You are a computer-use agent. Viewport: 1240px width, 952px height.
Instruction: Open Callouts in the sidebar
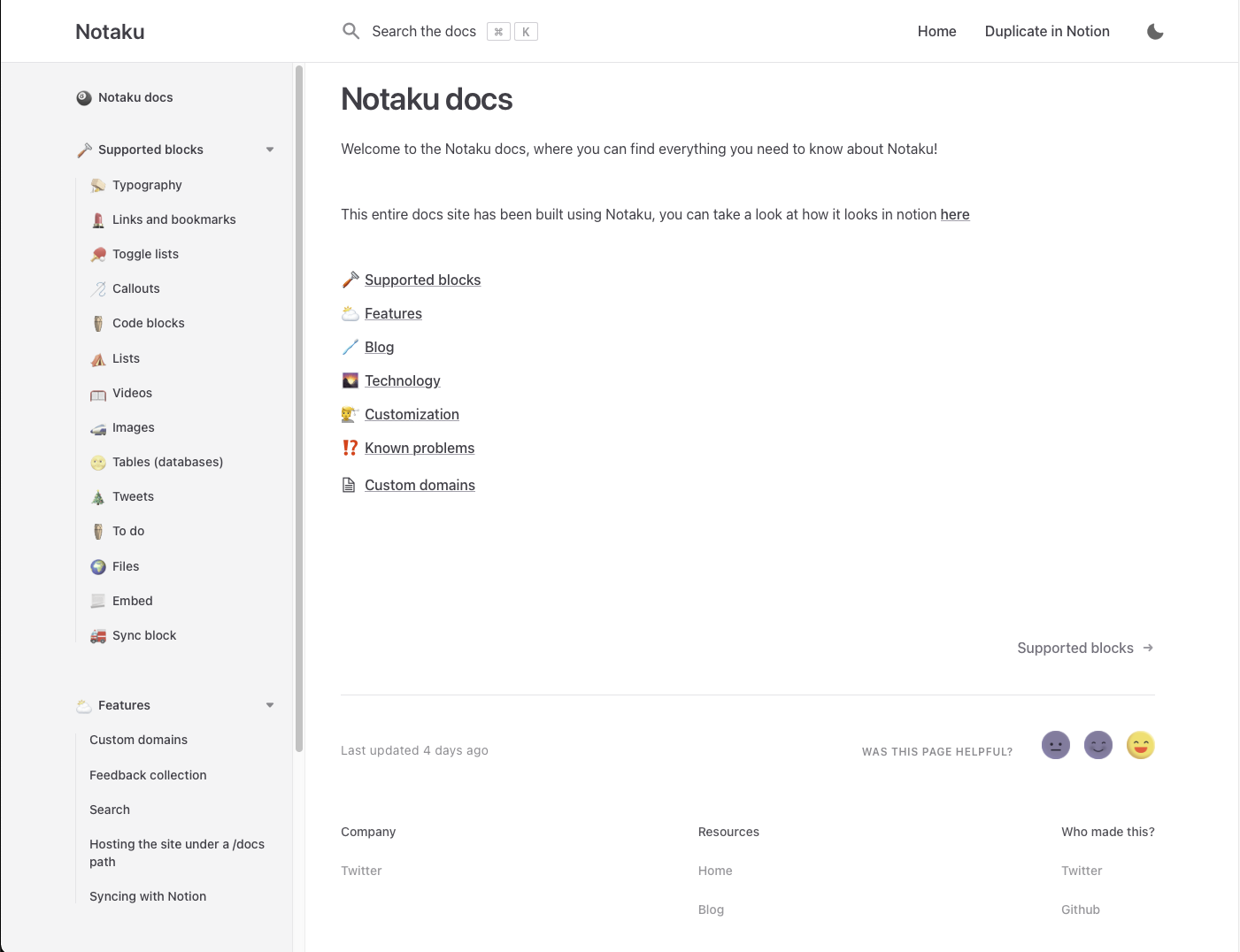[136, 288]
